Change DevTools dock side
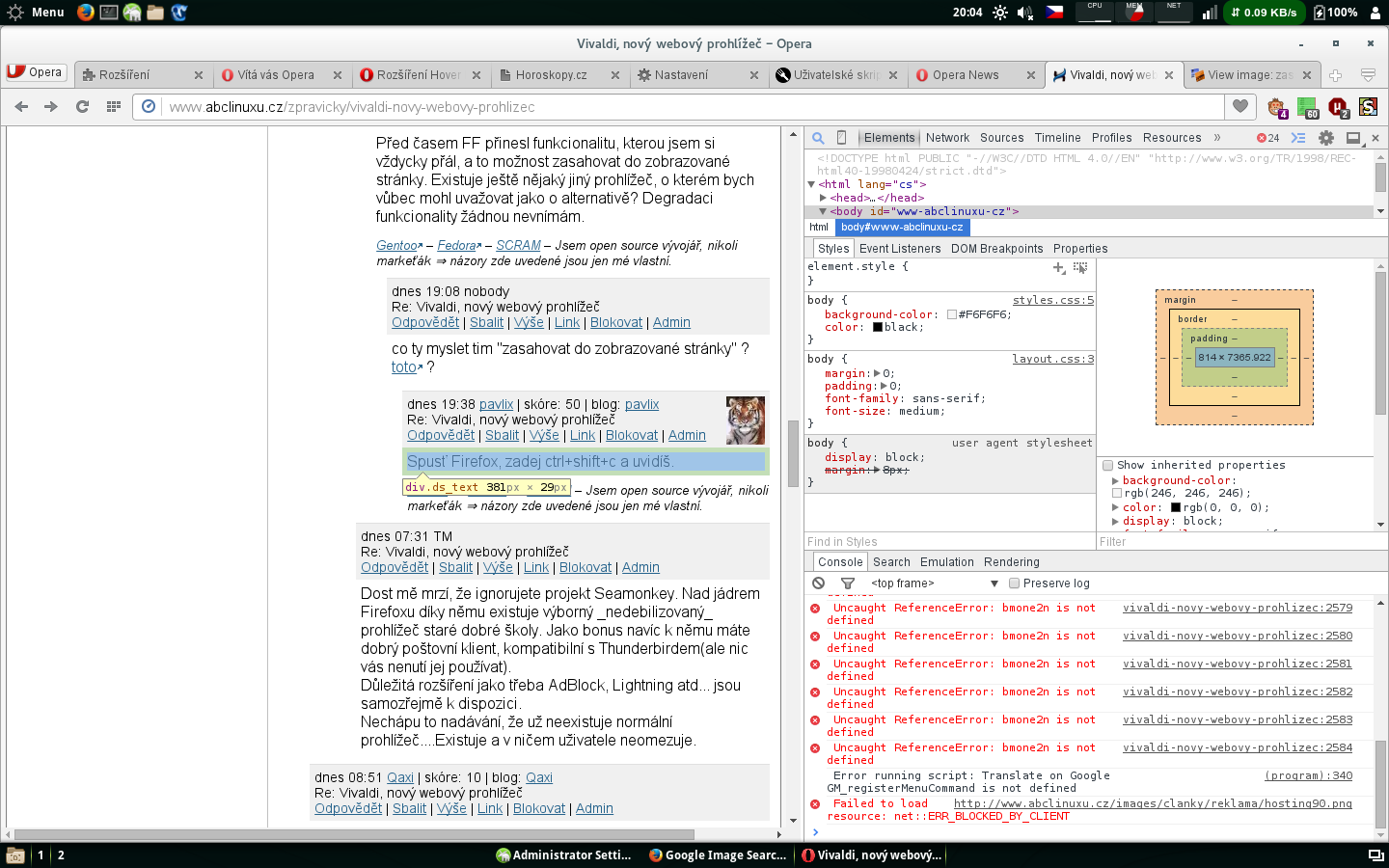The height and width of the screenshot is (868, 1389). [x=1353, y=138]
